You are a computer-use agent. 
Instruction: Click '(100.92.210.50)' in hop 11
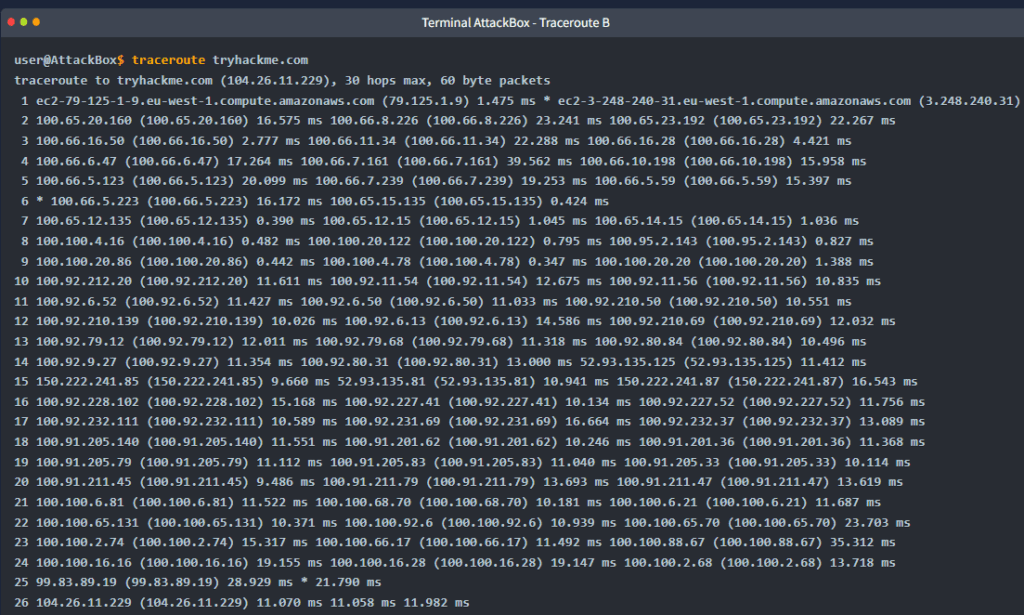pyautogui.click(x=724, y=302)
